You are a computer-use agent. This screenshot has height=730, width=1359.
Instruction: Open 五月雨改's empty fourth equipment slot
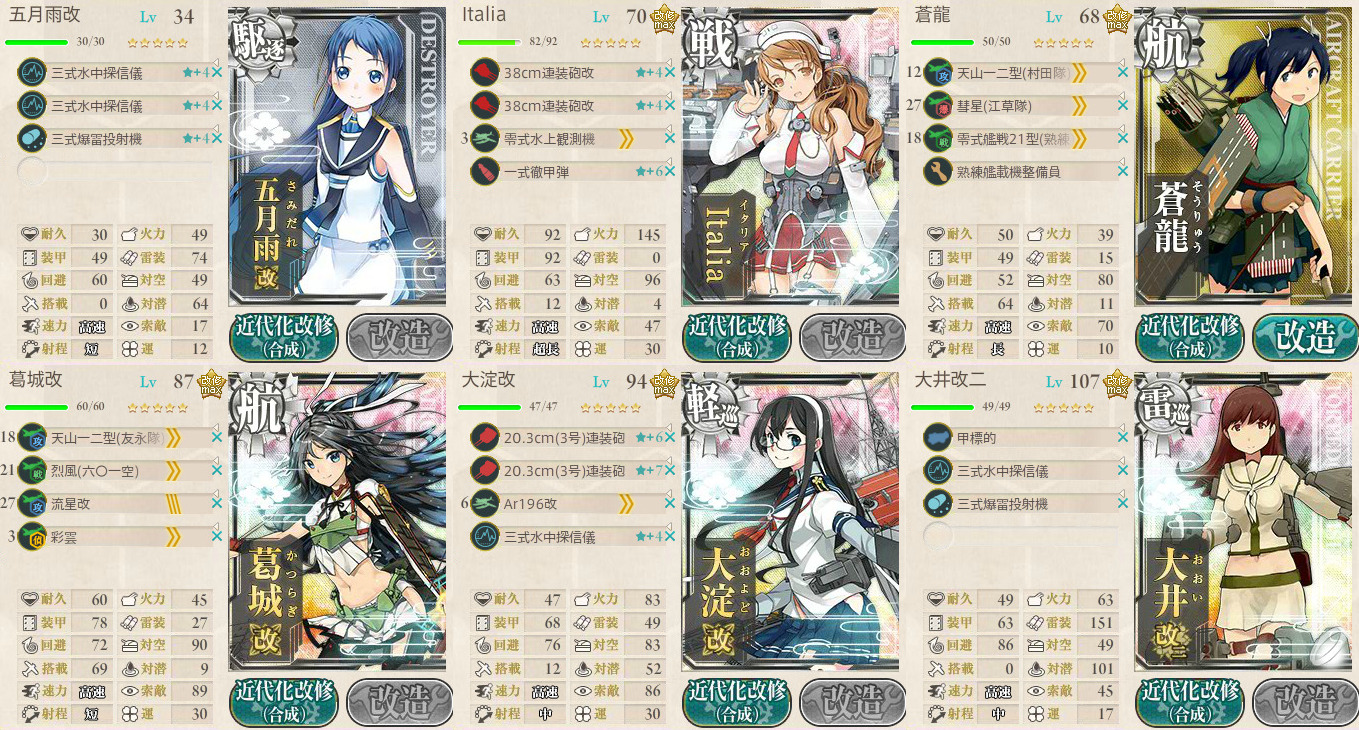tap(115, 171)
